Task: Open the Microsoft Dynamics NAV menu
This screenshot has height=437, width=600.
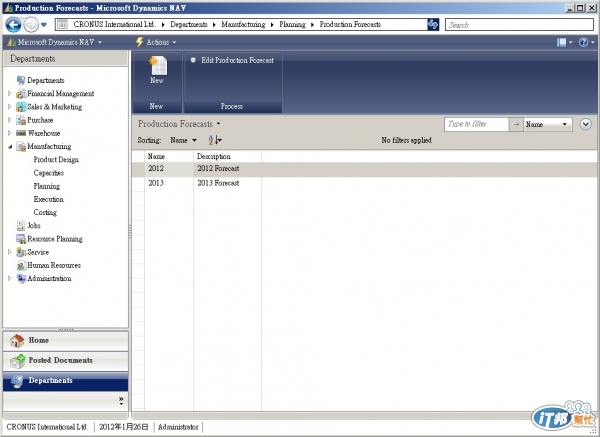Action: point(55,42)
